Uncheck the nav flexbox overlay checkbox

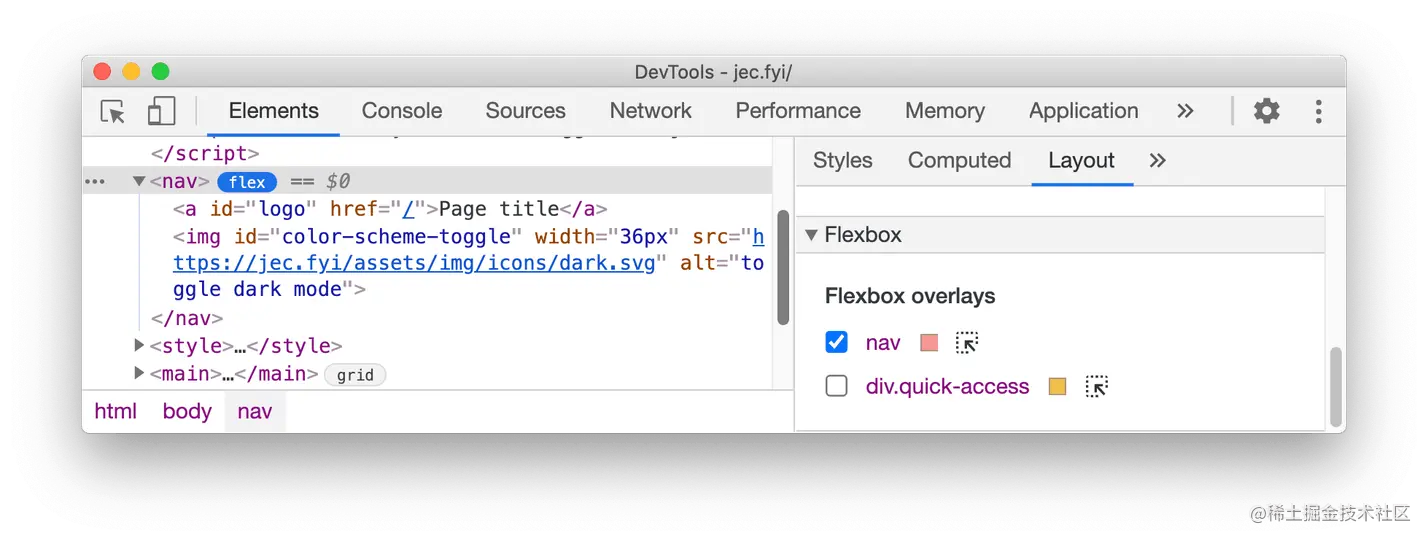tap(837, 343)
